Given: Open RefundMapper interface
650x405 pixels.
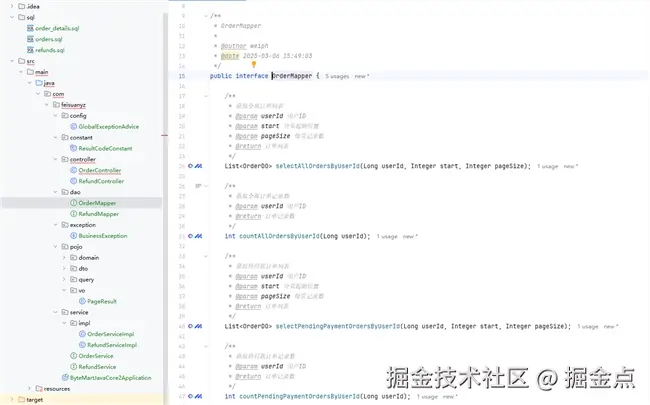Looking at the screenshot, I should pos(99,213).
